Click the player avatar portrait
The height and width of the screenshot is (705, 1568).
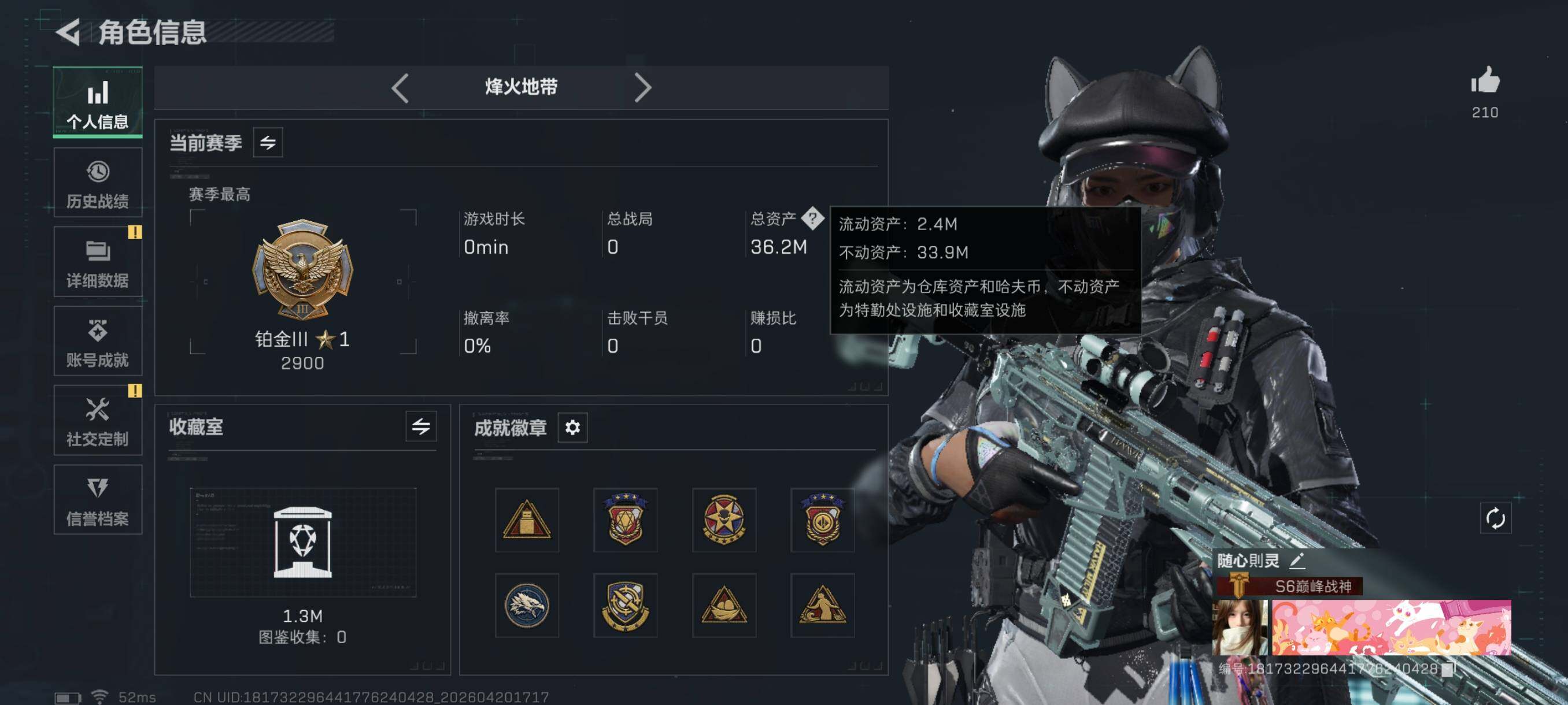tap(1241, 628)
